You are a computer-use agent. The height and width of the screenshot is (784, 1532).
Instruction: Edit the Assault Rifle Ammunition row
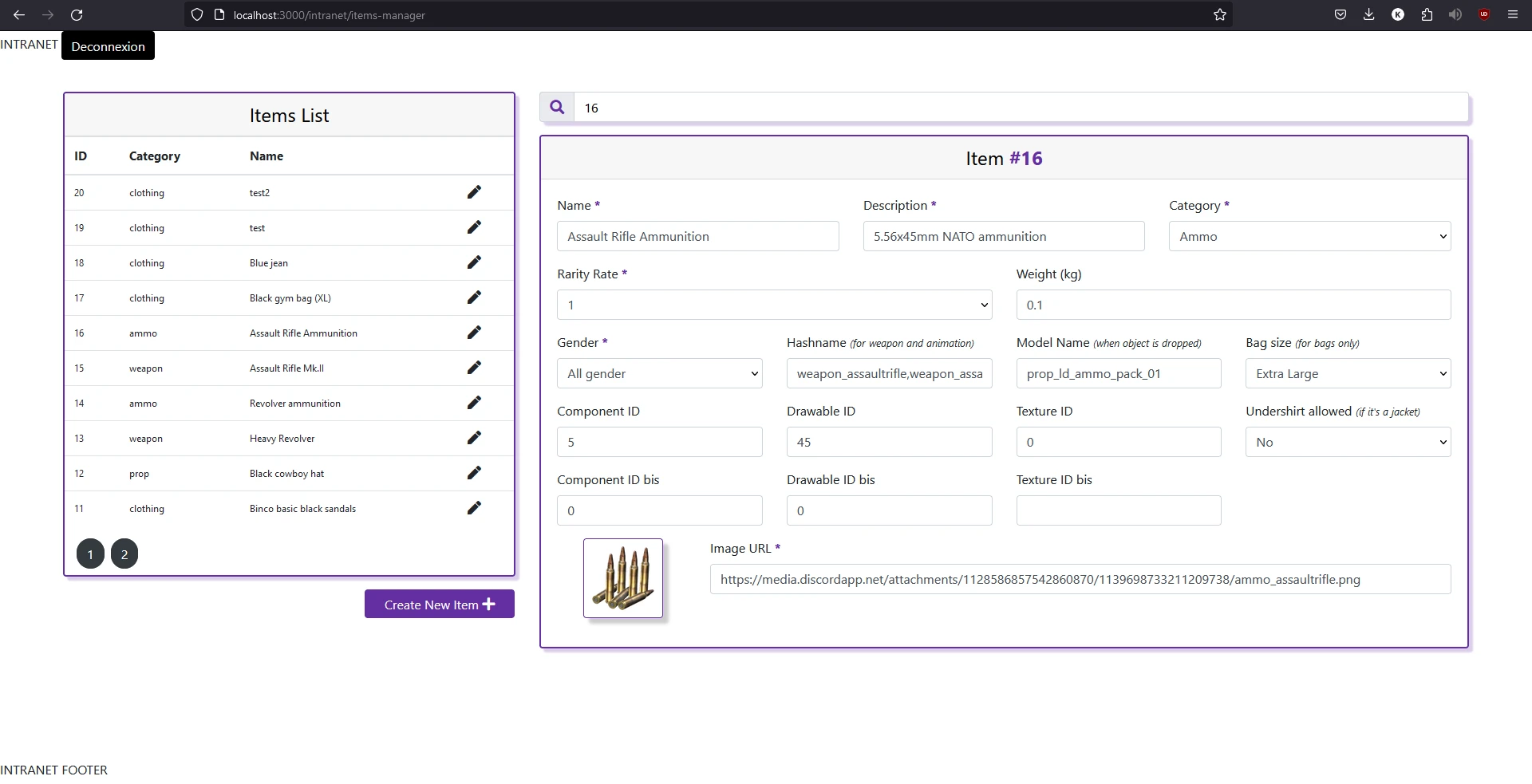coord(474,333)
